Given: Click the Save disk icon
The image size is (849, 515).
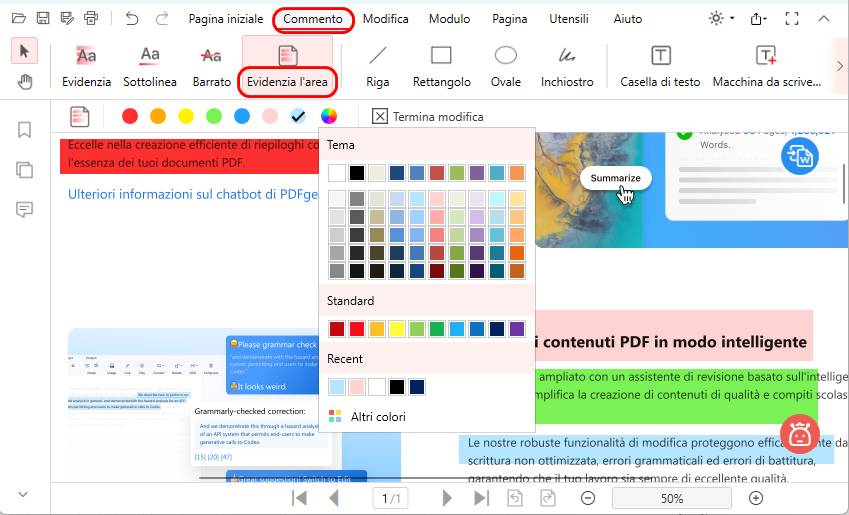Looking at the screenshot, I should coord(43,18).
